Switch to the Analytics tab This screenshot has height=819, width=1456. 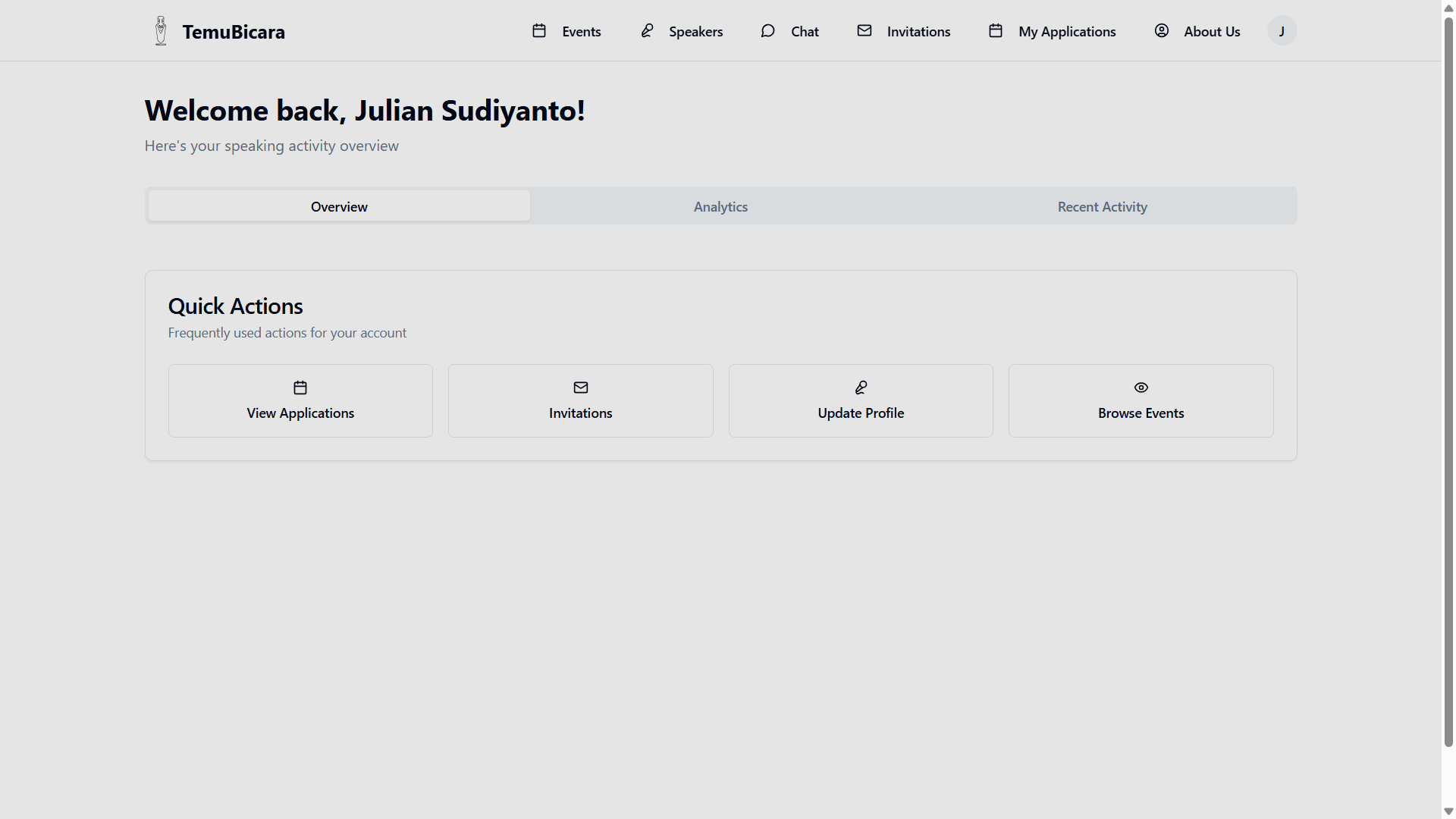720,207
